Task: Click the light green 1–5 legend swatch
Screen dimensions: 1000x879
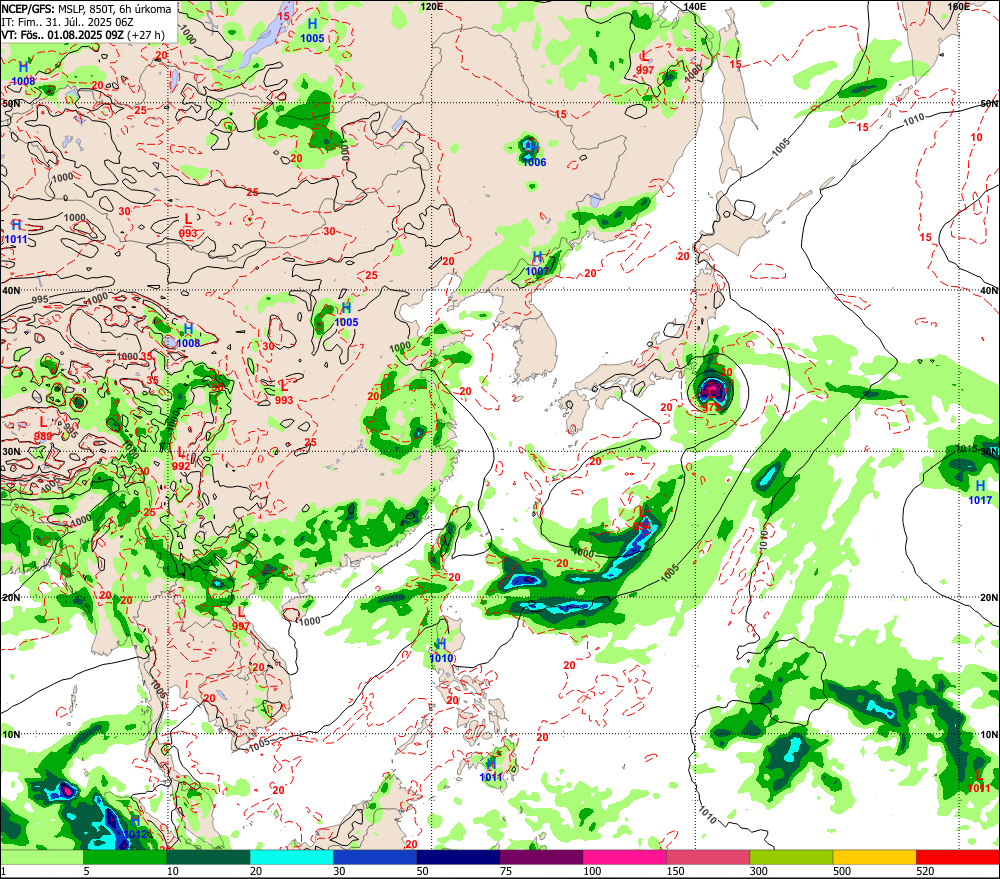Action: (x=42, y=857)
